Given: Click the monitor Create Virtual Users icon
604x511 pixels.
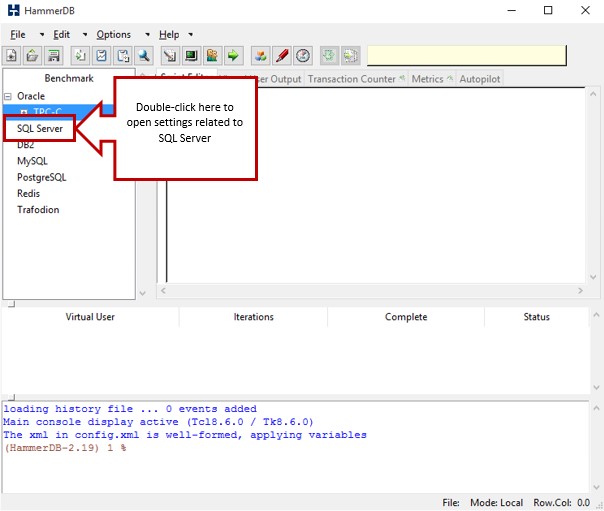Looking at the screenshot, I should 191,56.
